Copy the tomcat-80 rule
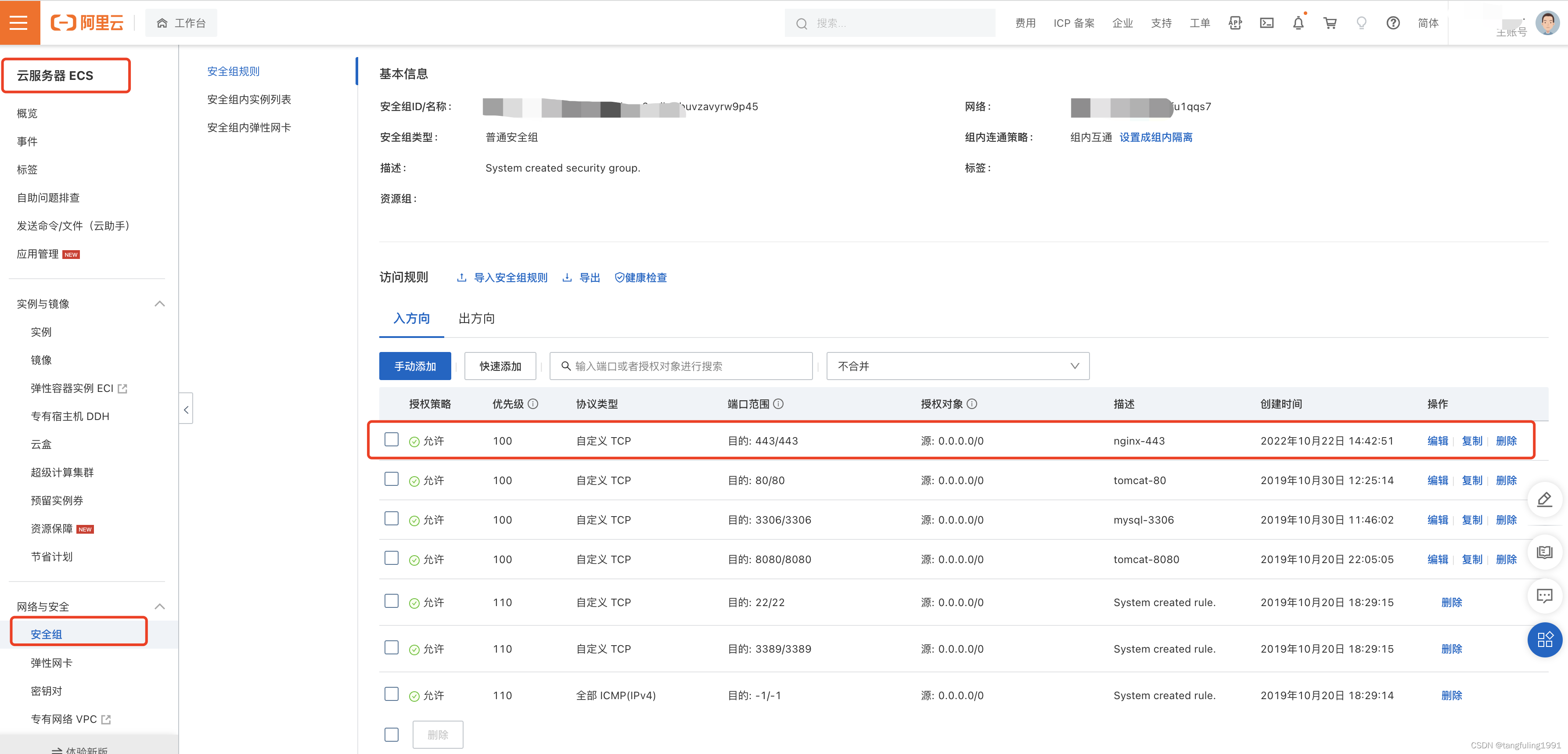1568x754 pixels. [x=1472, y=481]
